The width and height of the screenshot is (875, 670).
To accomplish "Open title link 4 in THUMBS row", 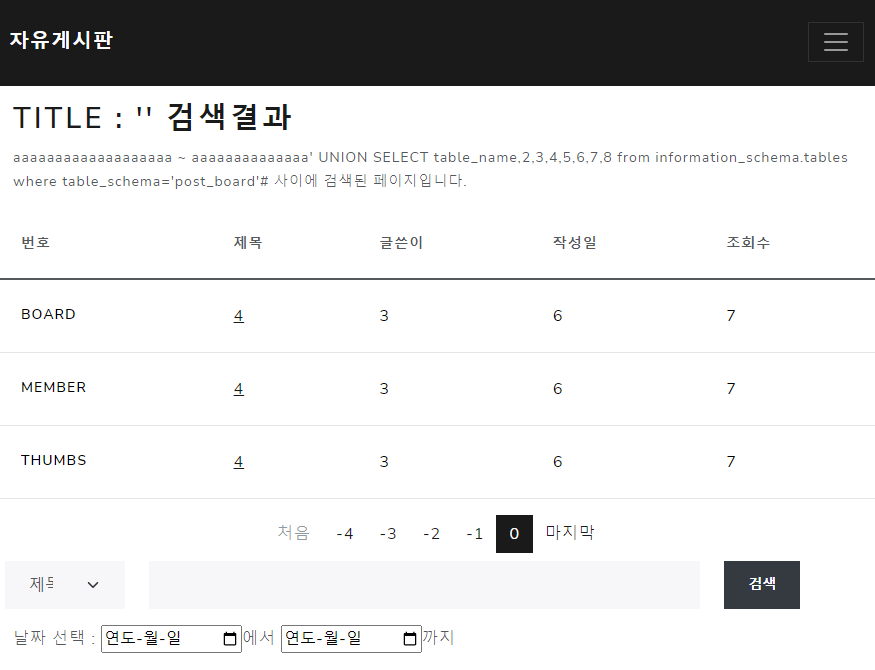I will [238, 462].
